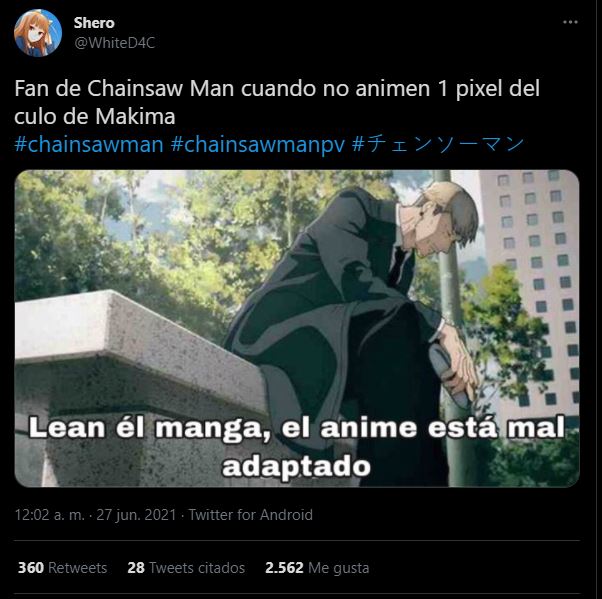Click the tweet text about Makima
The width and height of the screenshot is (602, 599).
click(277, 102)
